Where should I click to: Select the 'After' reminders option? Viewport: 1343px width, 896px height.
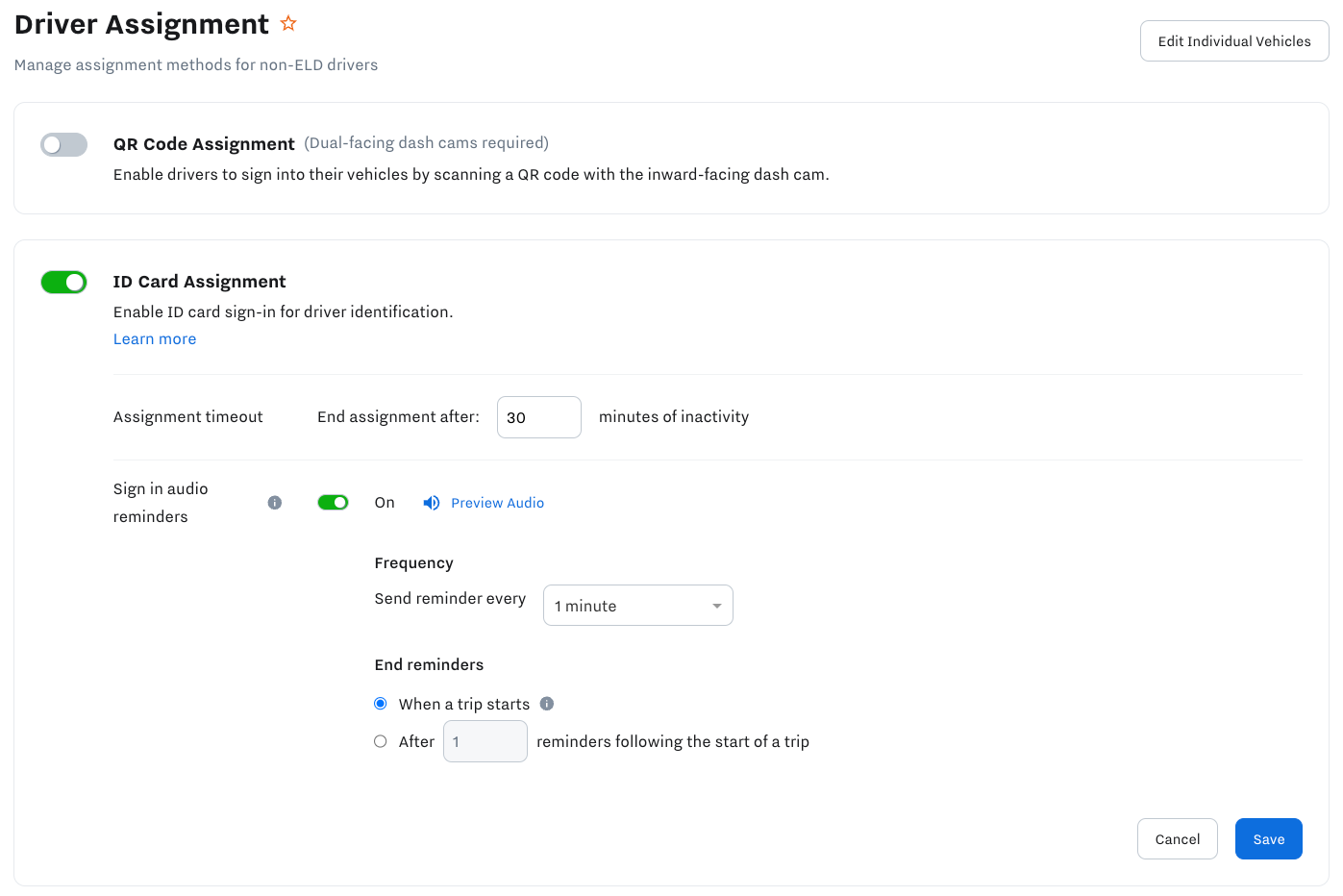pos(380,740)
